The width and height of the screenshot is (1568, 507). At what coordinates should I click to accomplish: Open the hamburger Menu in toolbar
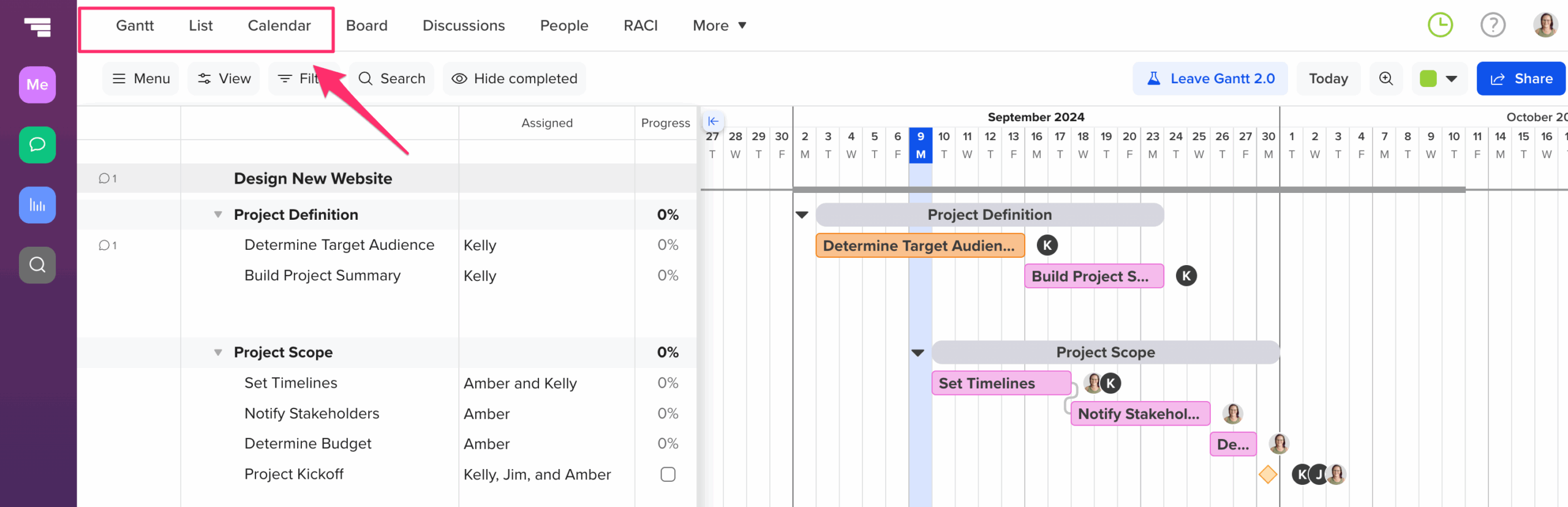(x=140, y=78)
